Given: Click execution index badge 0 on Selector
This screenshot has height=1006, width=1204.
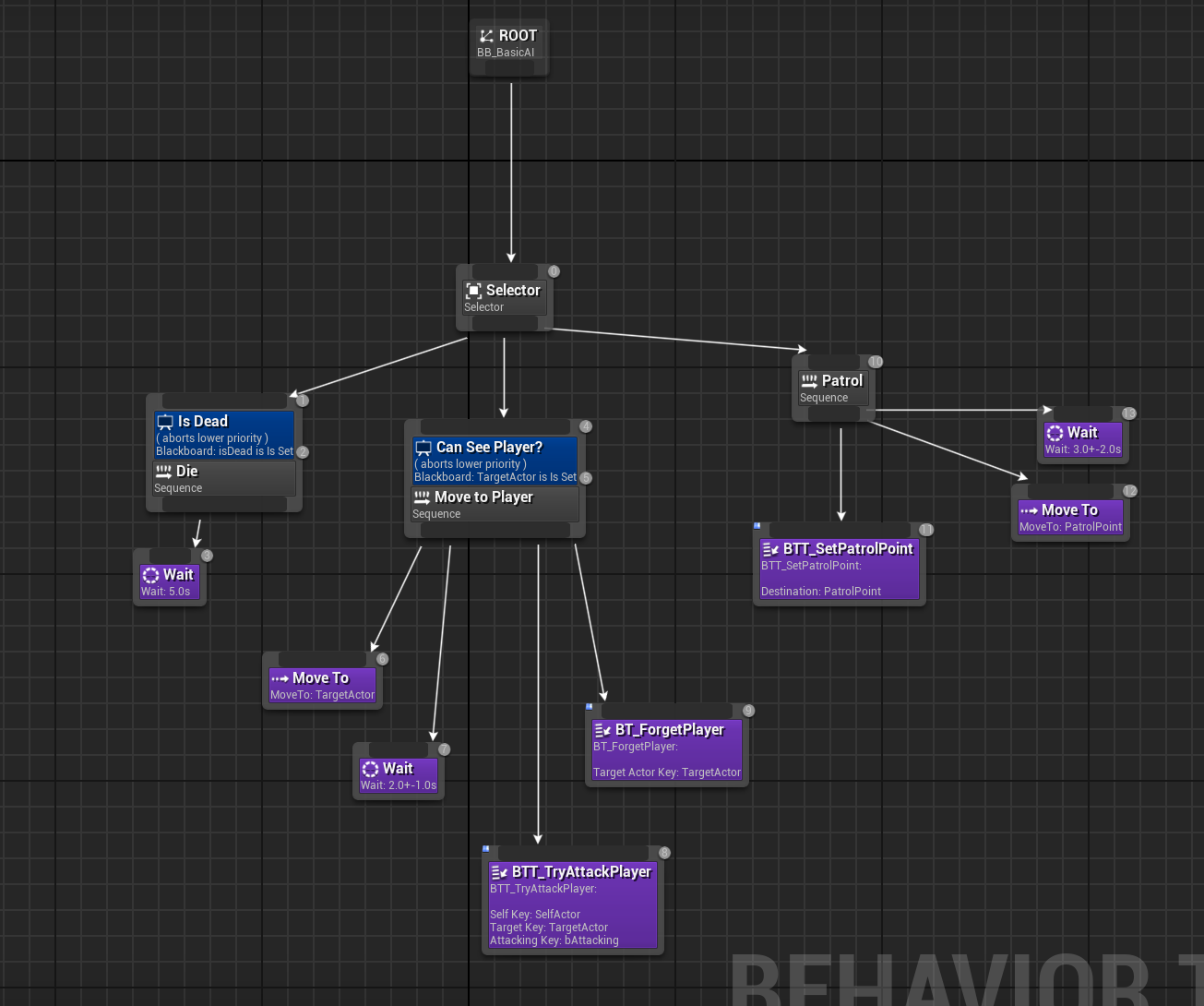Looking at the screenshot, I should tap(554, 271).
